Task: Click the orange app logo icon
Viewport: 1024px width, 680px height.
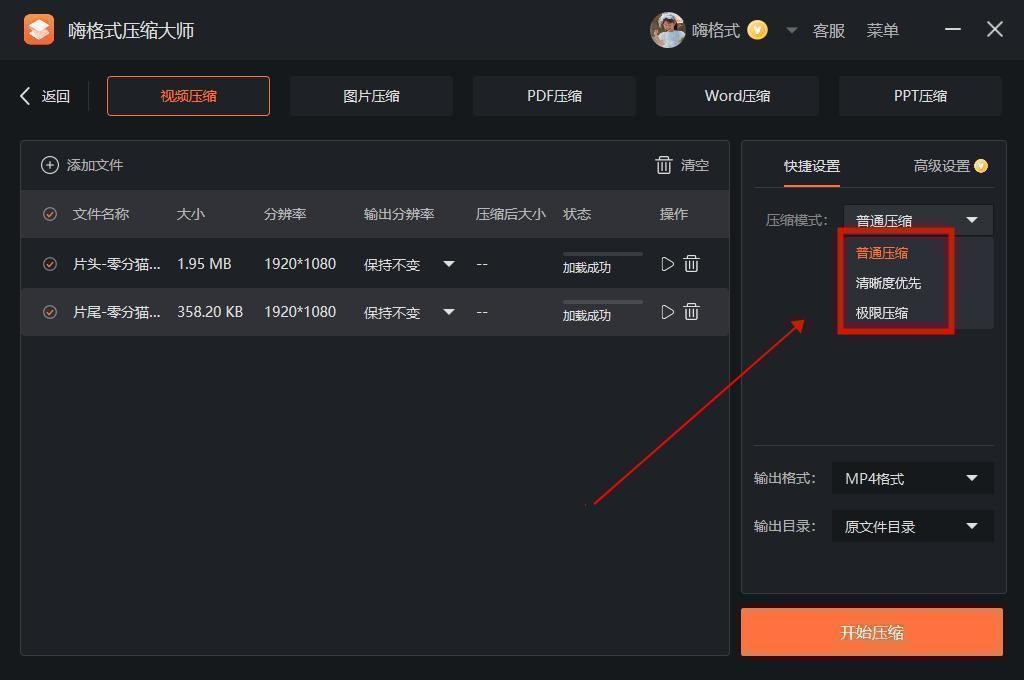Action: coord(39,30)
